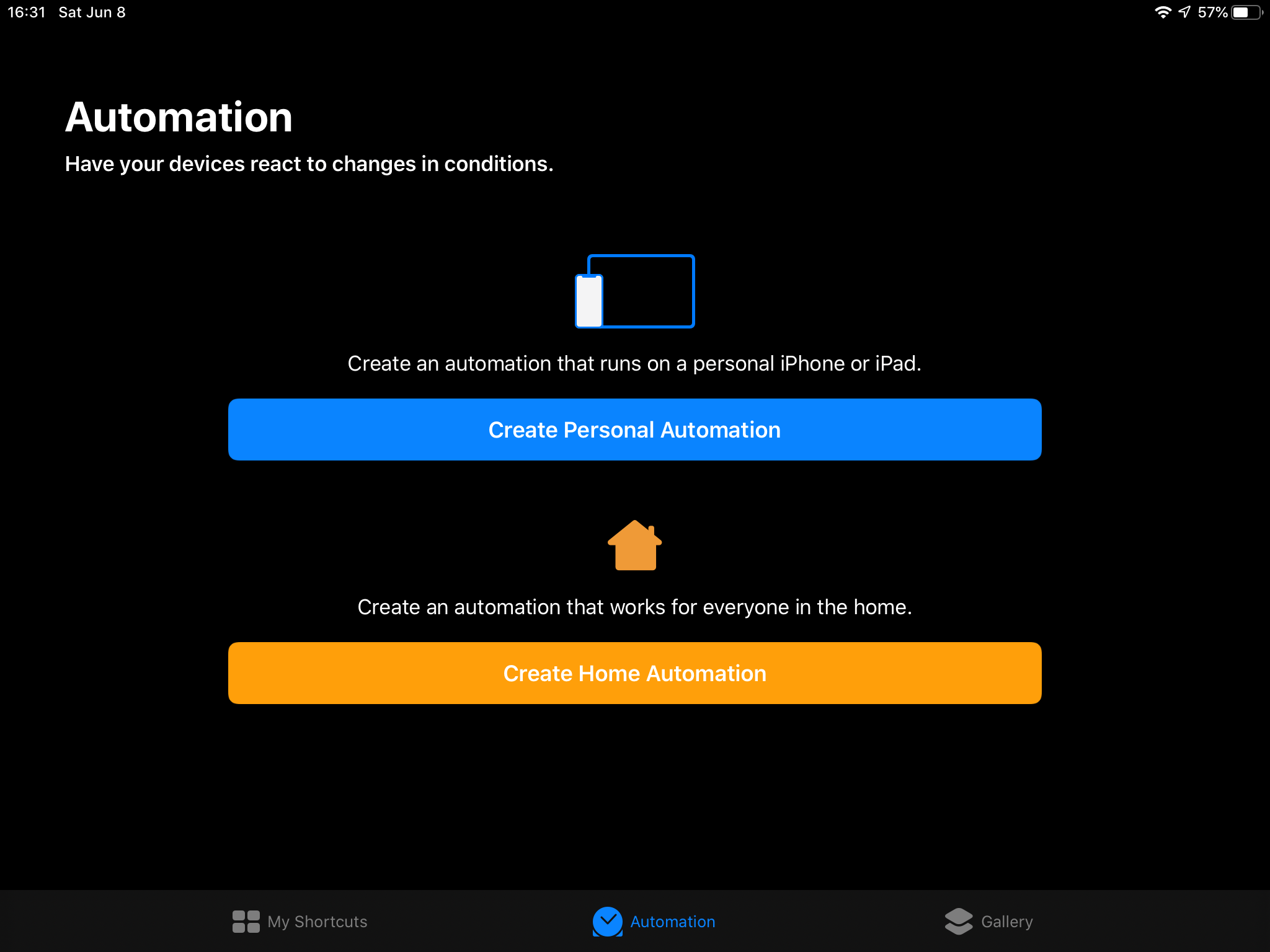Select the Automation tab

click(653, 922)
